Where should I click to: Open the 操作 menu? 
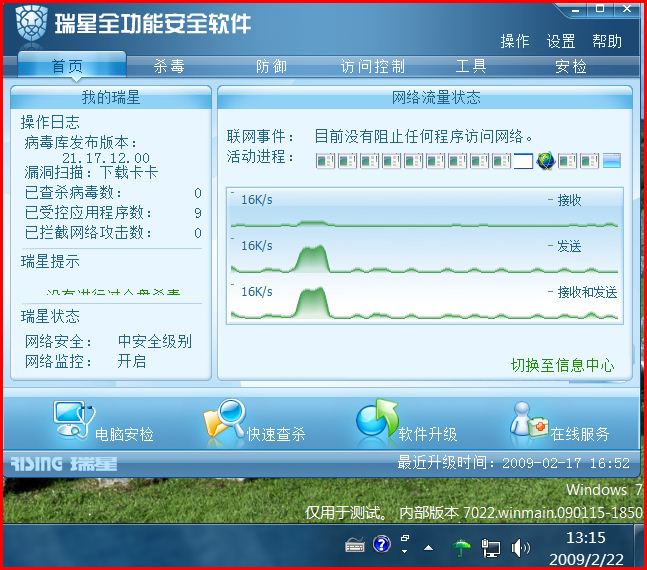(515, 41)
